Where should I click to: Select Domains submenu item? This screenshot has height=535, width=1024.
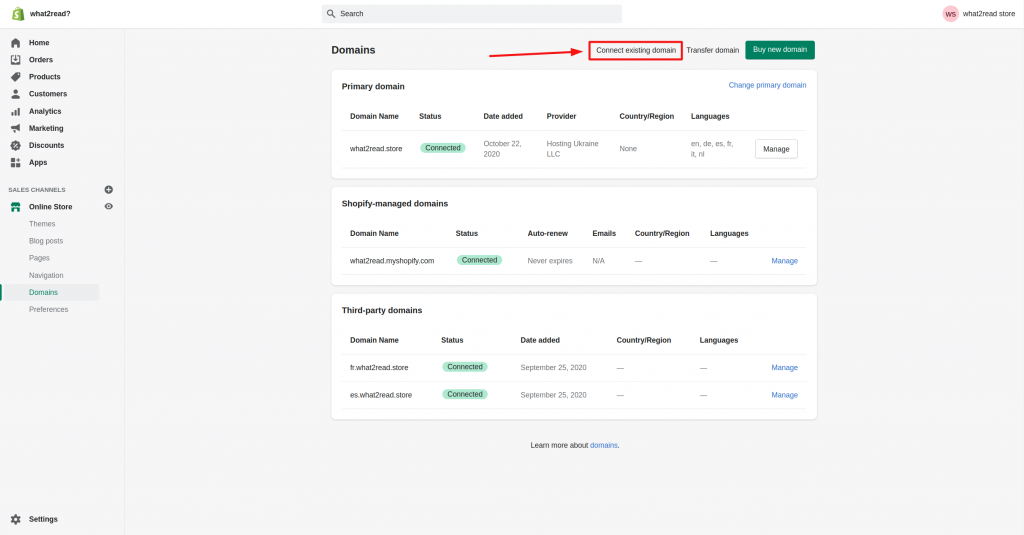coord(43,292)
